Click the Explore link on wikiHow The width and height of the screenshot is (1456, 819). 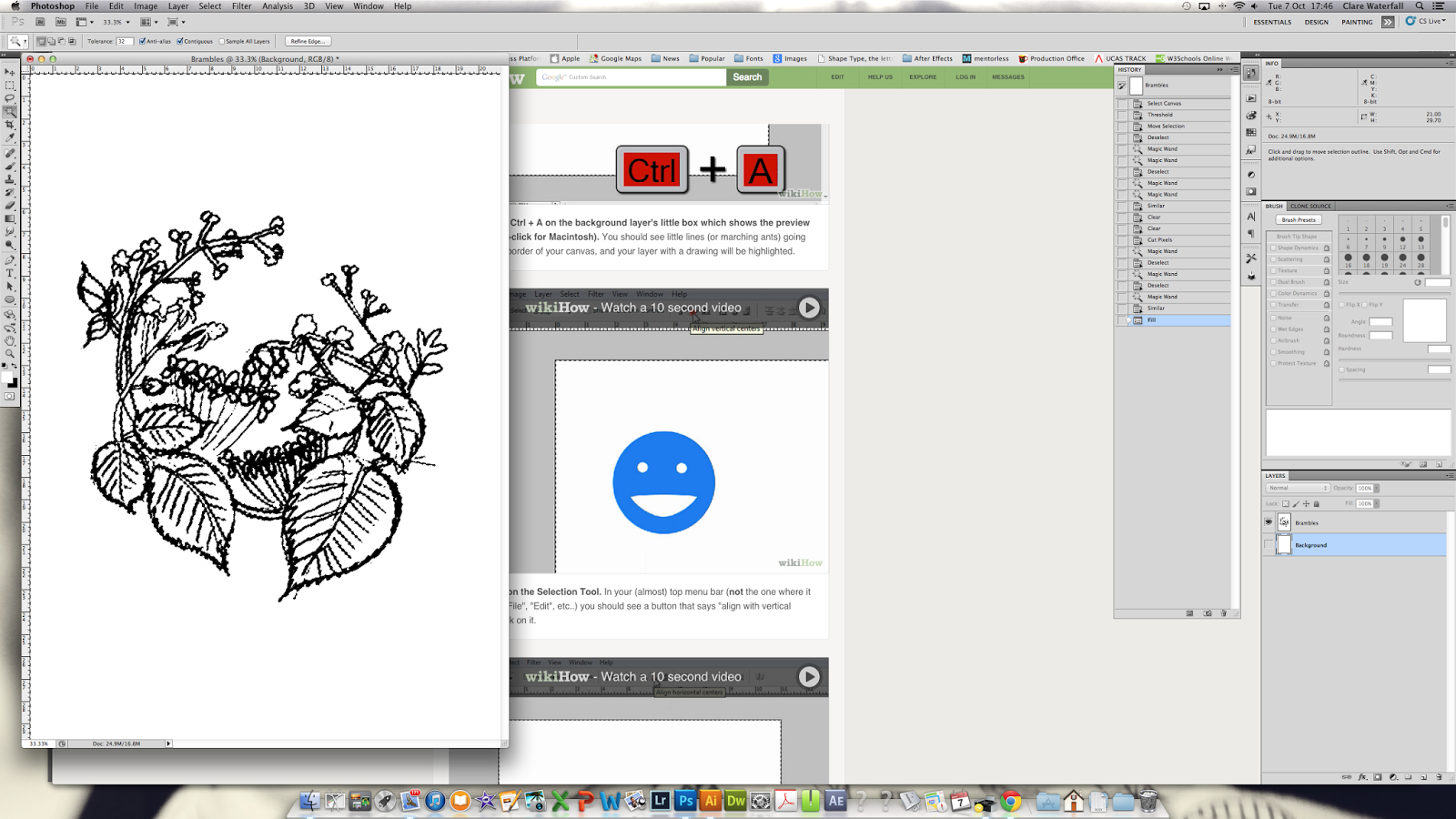point(923,77)
